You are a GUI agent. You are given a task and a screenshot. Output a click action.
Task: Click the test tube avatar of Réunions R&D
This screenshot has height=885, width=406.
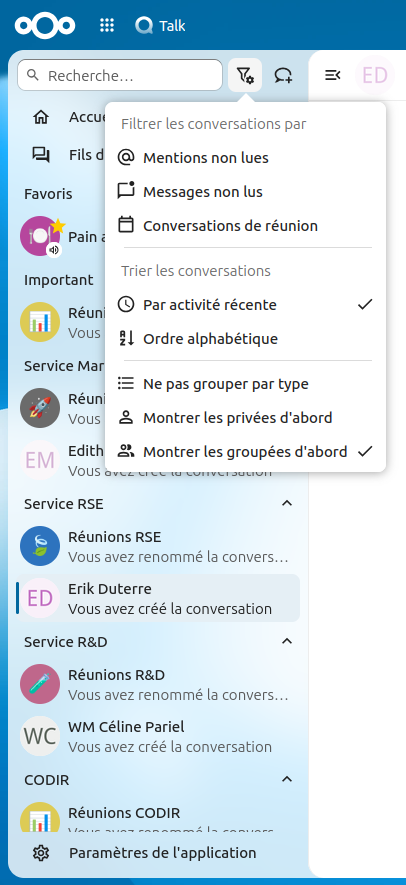(40, 684)
